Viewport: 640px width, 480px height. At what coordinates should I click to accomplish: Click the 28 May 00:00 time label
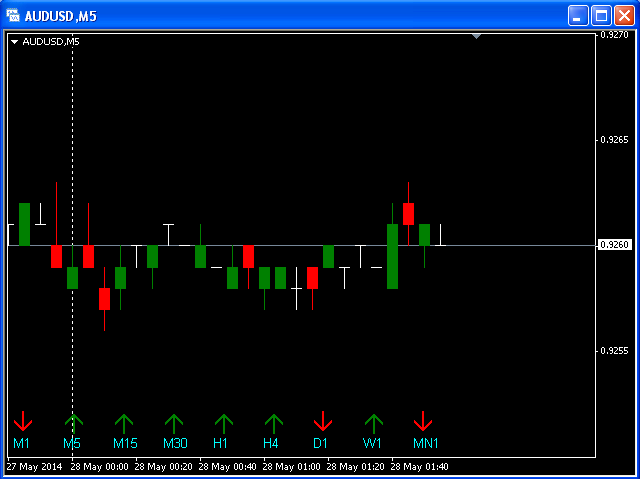101,467
